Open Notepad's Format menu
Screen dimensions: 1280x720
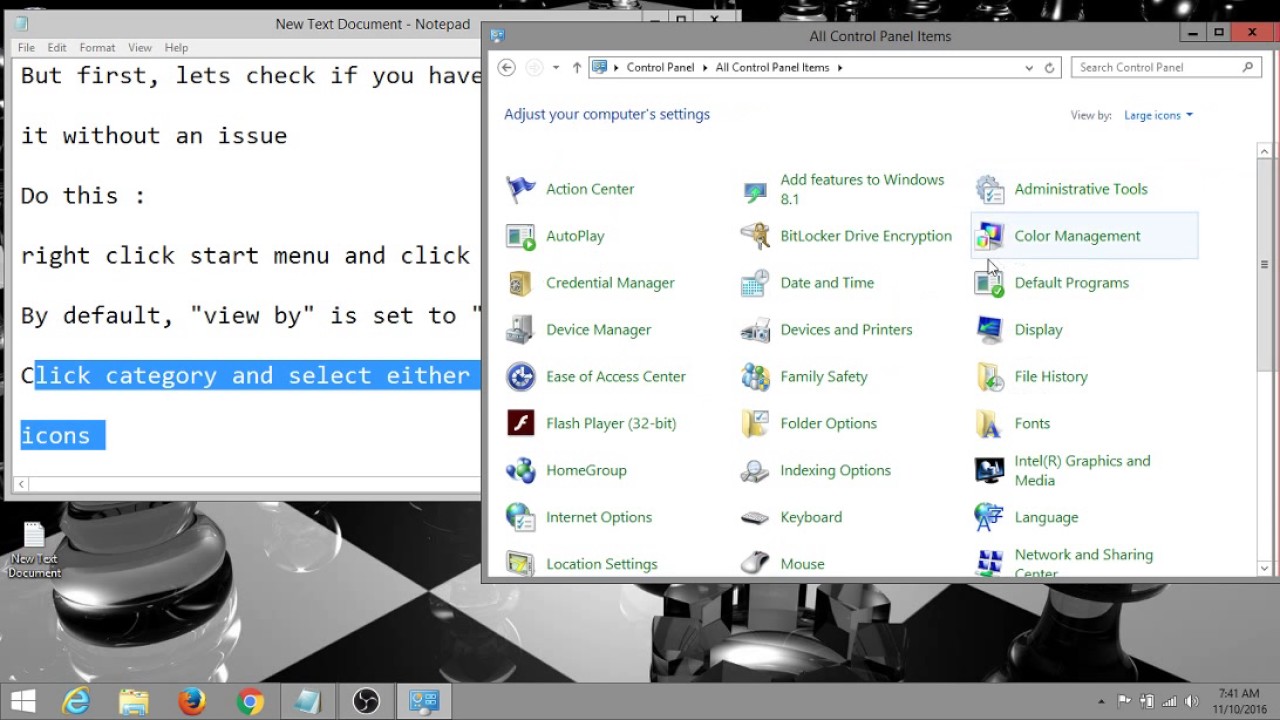coord(97,47)
